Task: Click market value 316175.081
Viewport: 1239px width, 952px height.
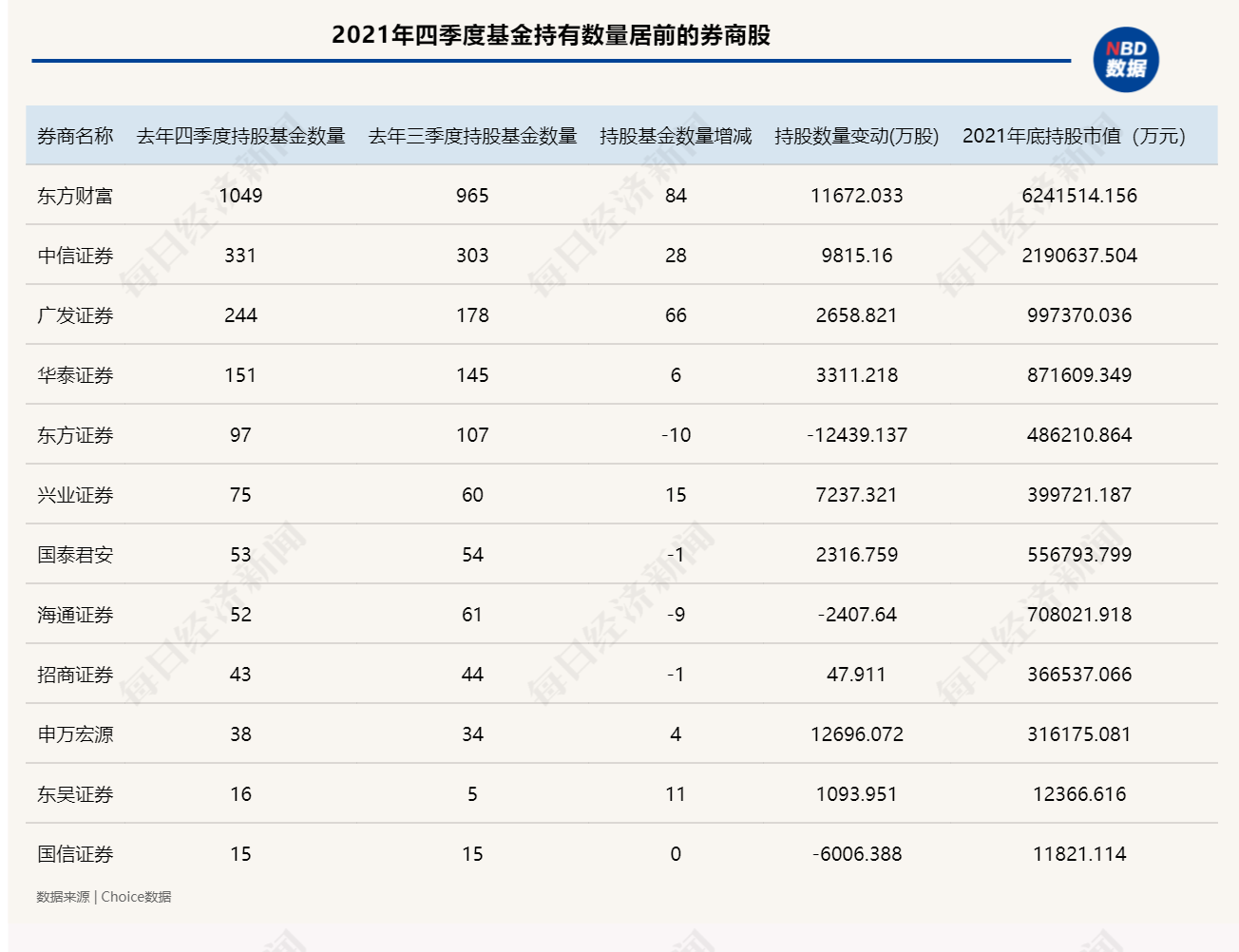Action: (1079, 734)
